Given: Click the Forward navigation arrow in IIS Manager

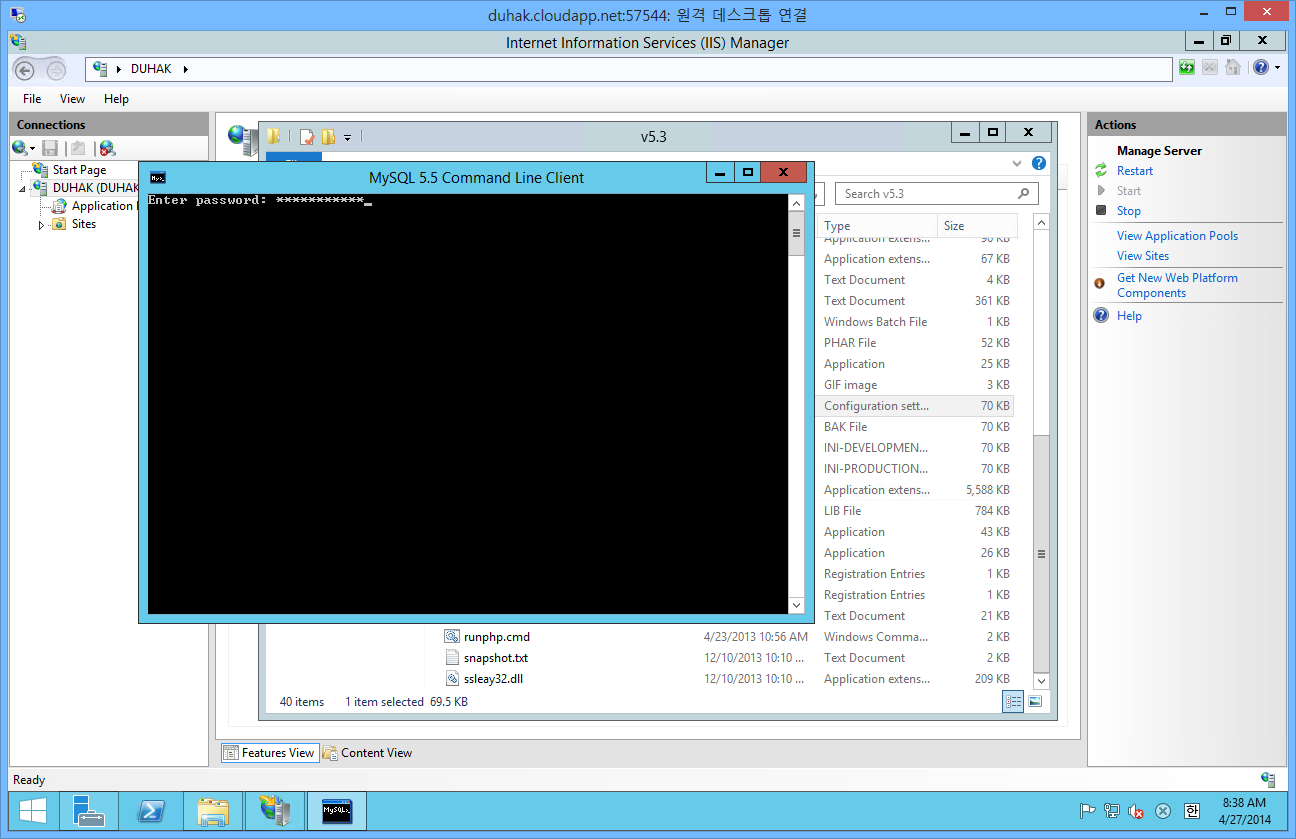Looking at the screenshot, I should pyautogui.click(x=56, y=69).
